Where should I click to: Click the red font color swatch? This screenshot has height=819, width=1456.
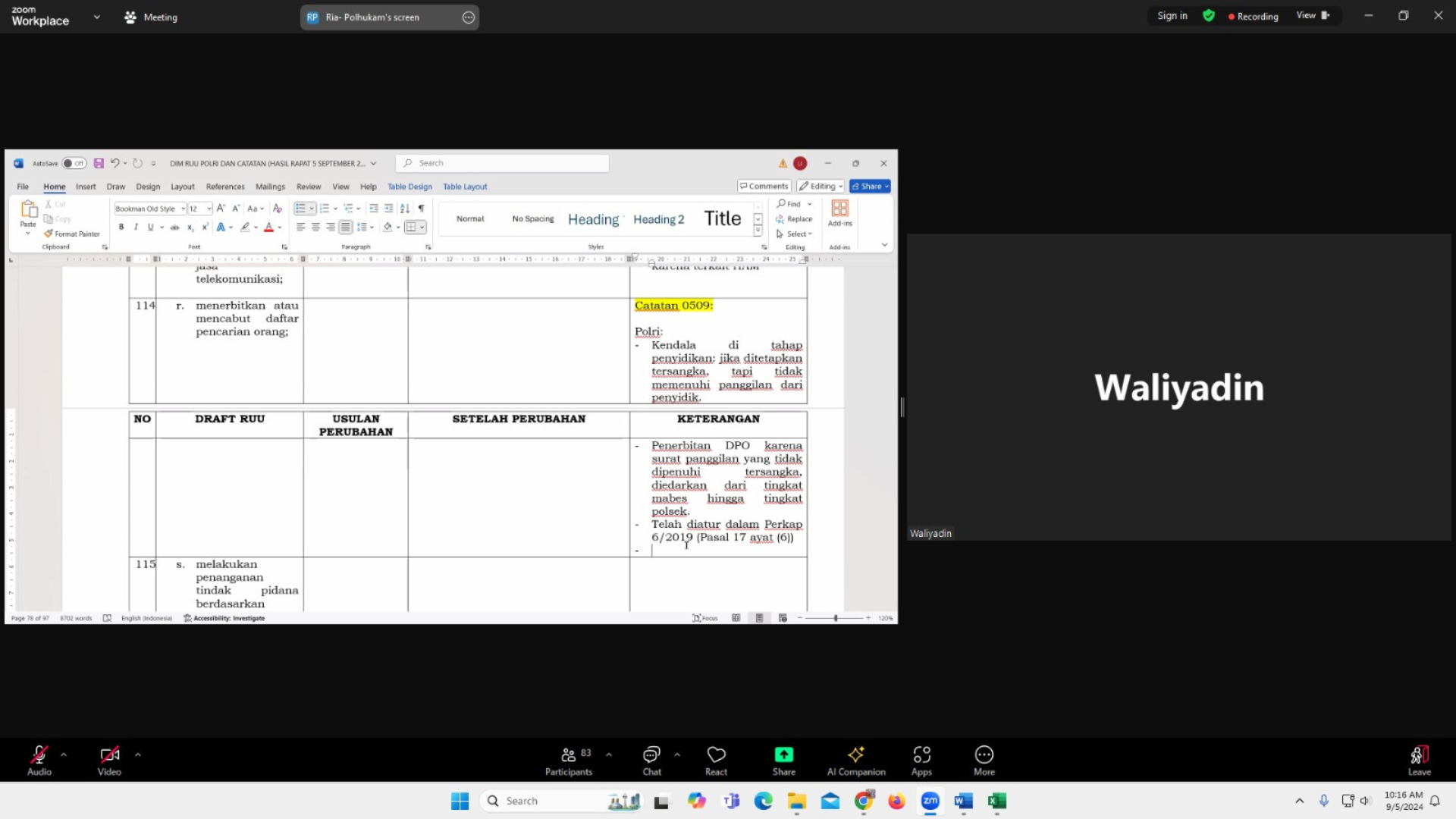[268, 227]
